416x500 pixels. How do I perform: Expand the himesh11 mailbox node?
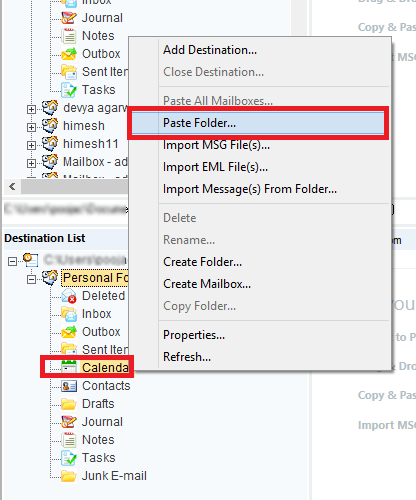[31, 145]
